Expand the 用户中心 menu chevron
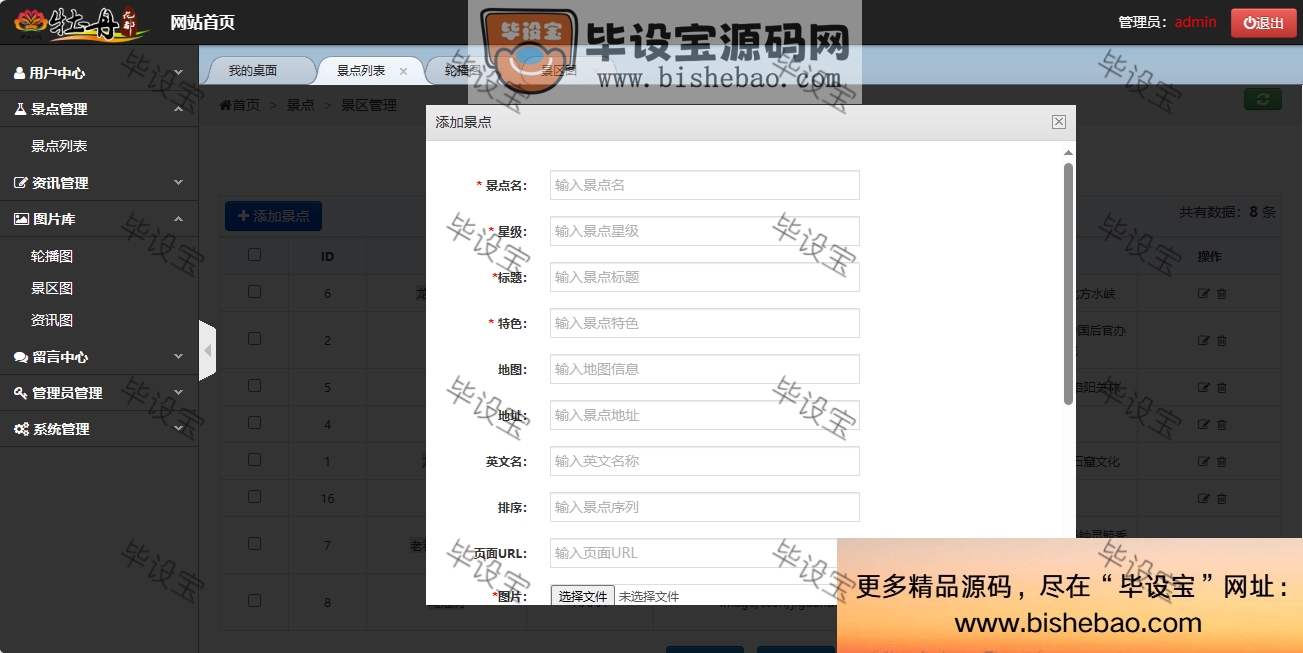This screenshot has width=1303, height=653. point(178,72)
